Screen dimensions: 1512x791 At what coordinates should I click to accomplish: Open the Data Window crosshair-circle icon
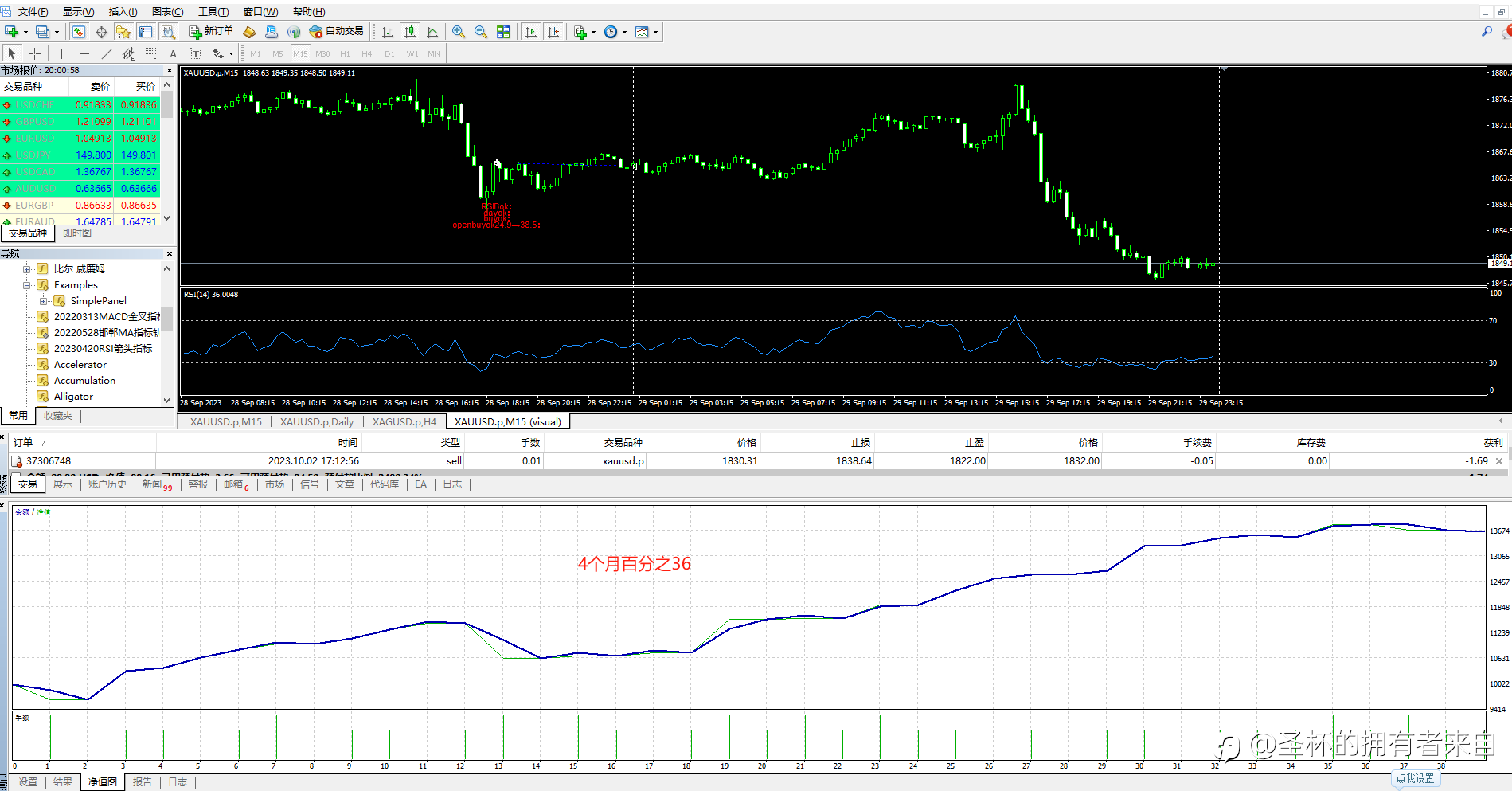(x=101, y=32)
